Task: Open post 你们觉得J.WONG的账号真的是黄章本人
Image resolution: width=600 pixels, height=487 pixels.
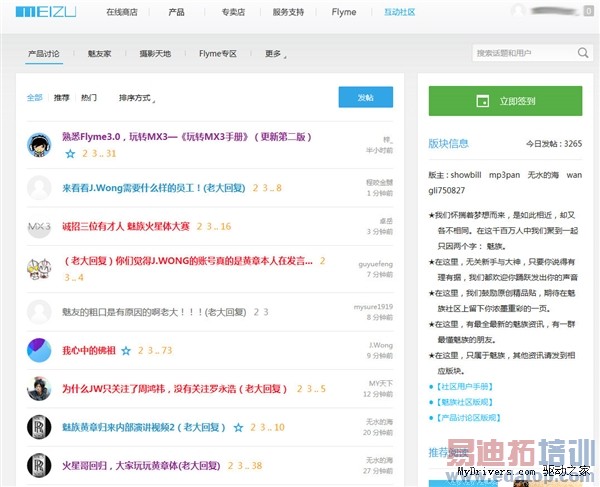Action: tap(188, 261)
